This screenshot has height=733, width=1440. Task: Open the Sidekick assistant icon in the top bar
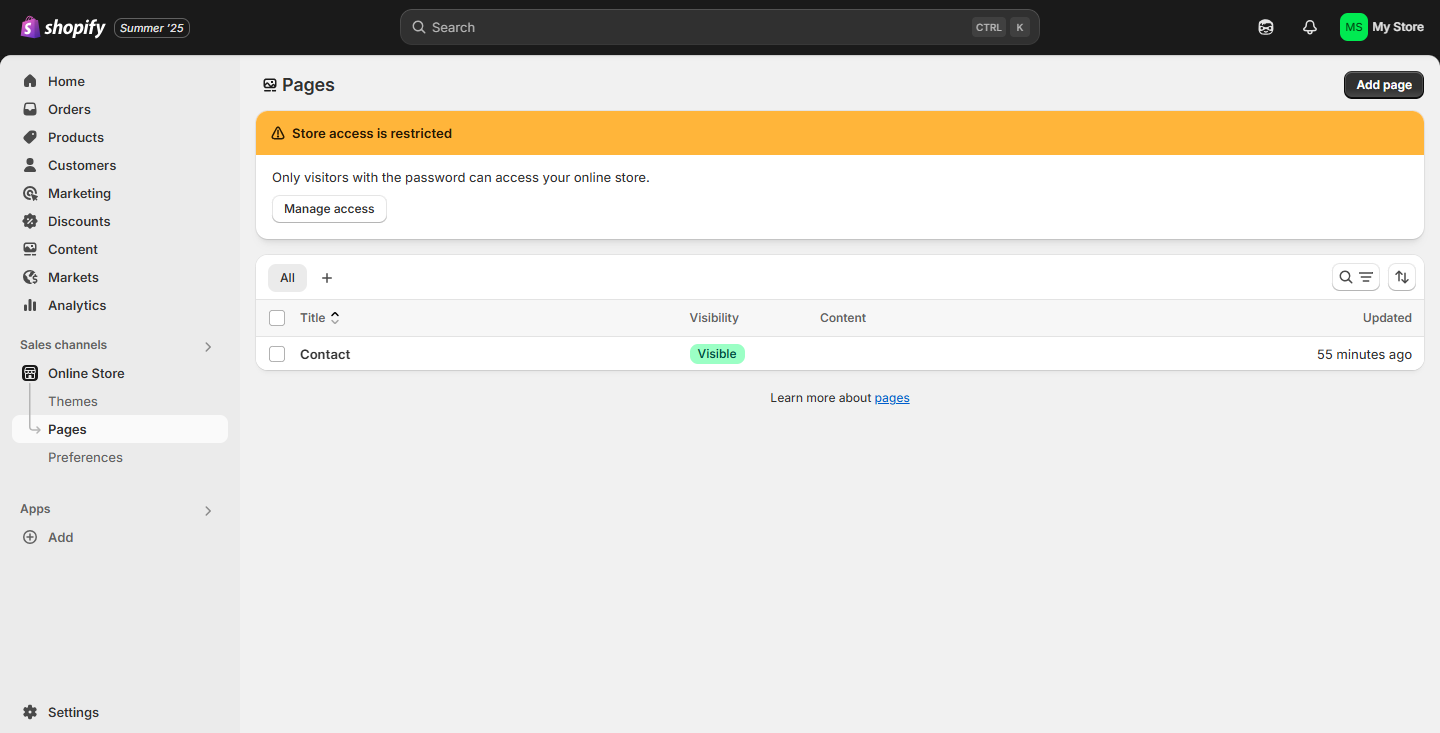tap(1266, 27)
